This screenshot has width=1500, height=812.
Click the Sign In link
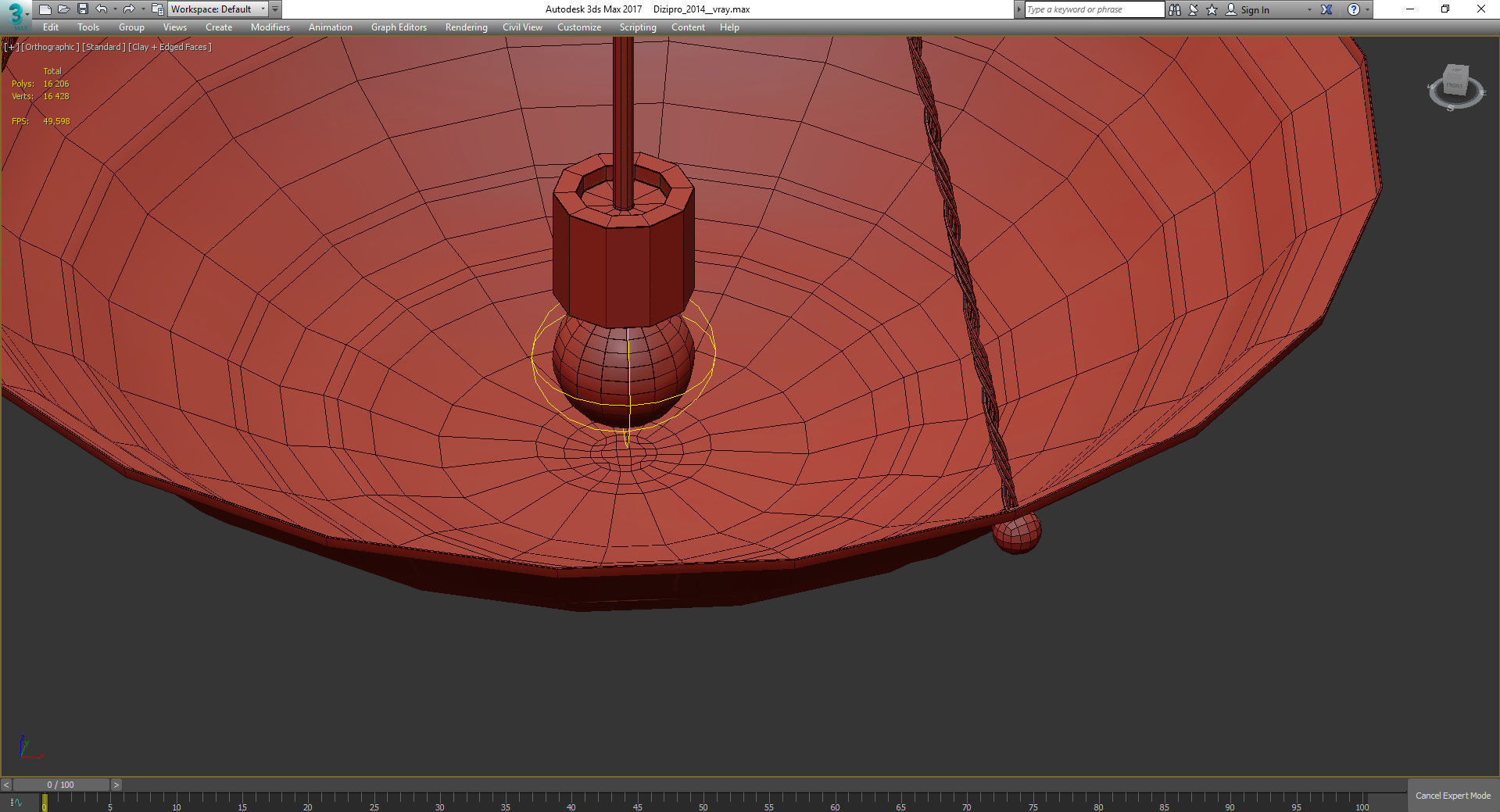coord(1255,10)
